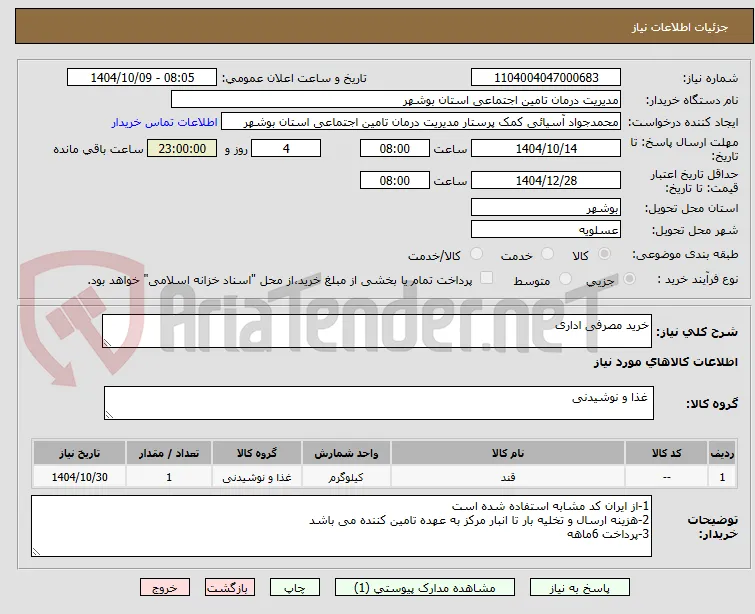Viewport: 755px width, 614px height.
Task: Select the متوسط purchase type radio
Action: [565, 279]
